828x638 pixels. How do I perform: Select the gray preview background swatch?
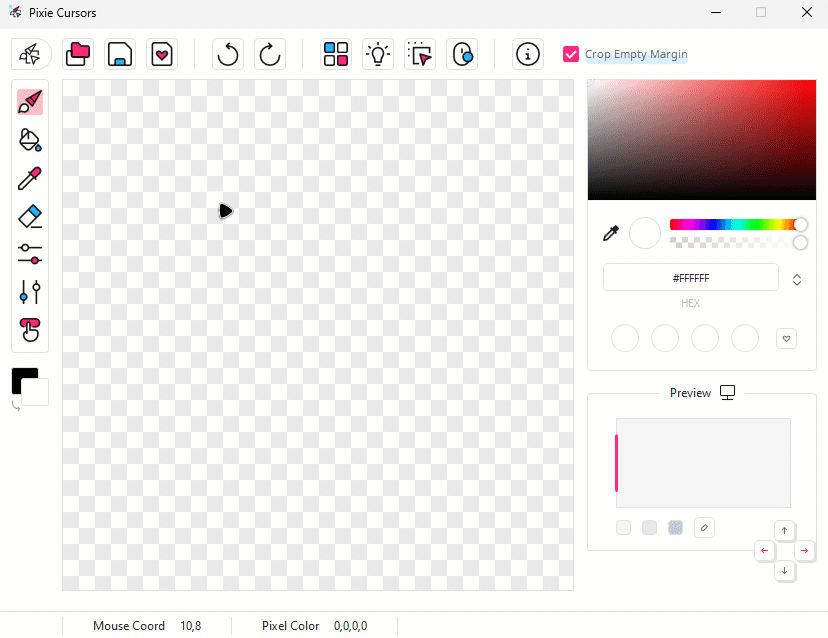650,528
